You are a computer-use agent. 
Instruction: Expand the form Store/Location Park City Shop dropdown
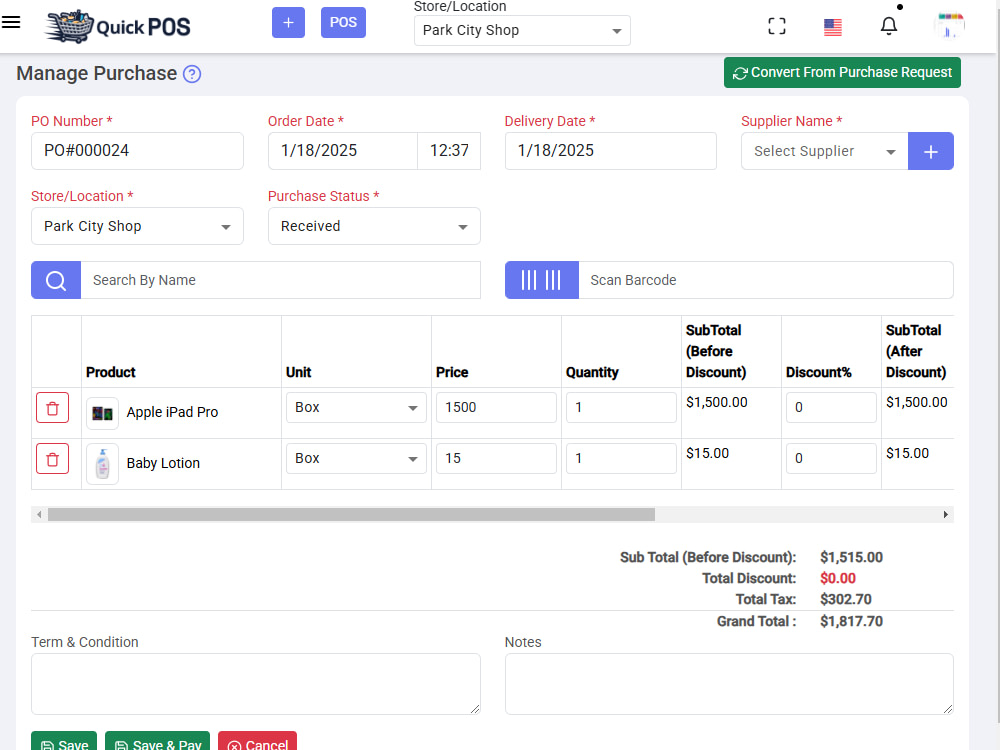click(137, 226)
